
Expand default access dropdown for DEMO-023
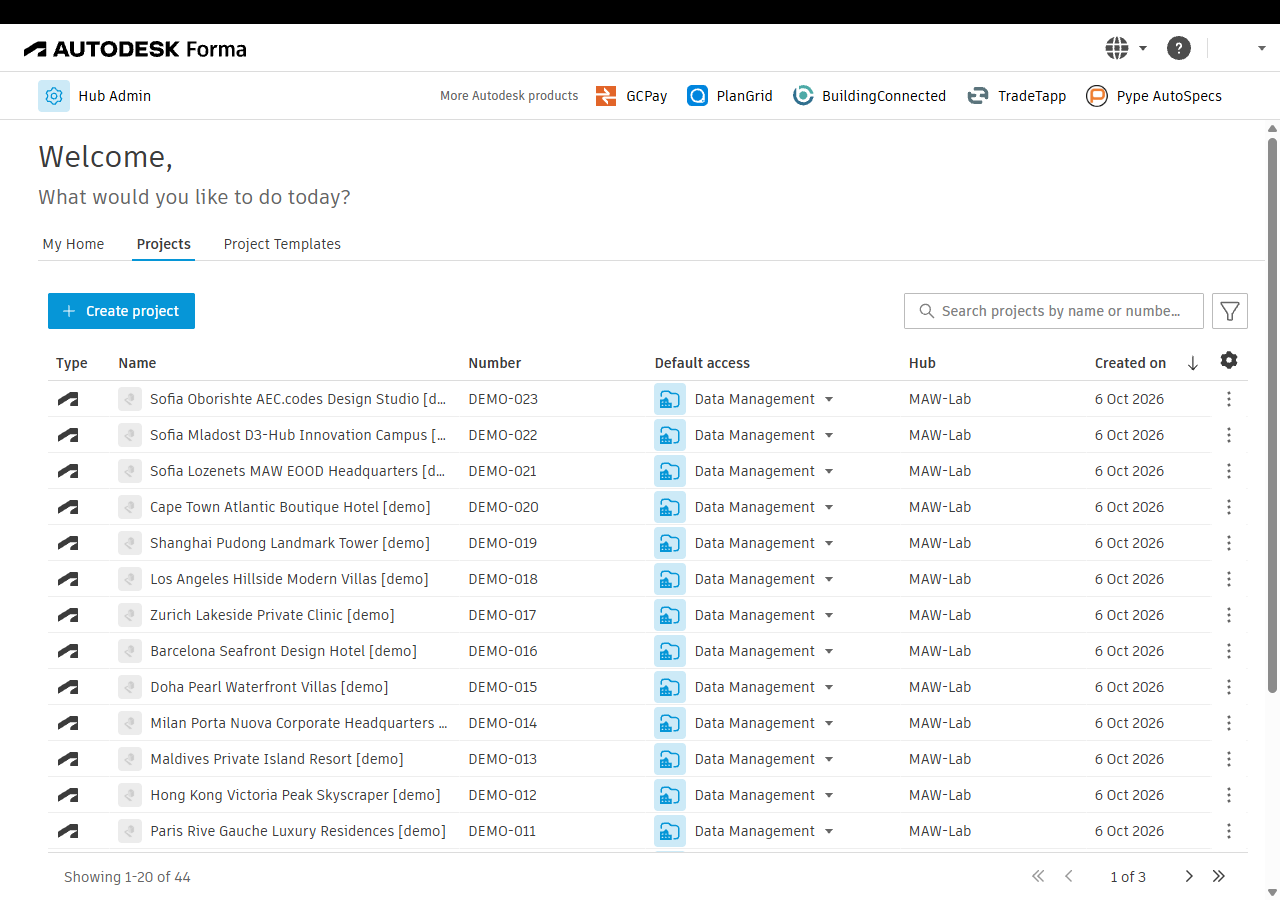tap(829, 399)
